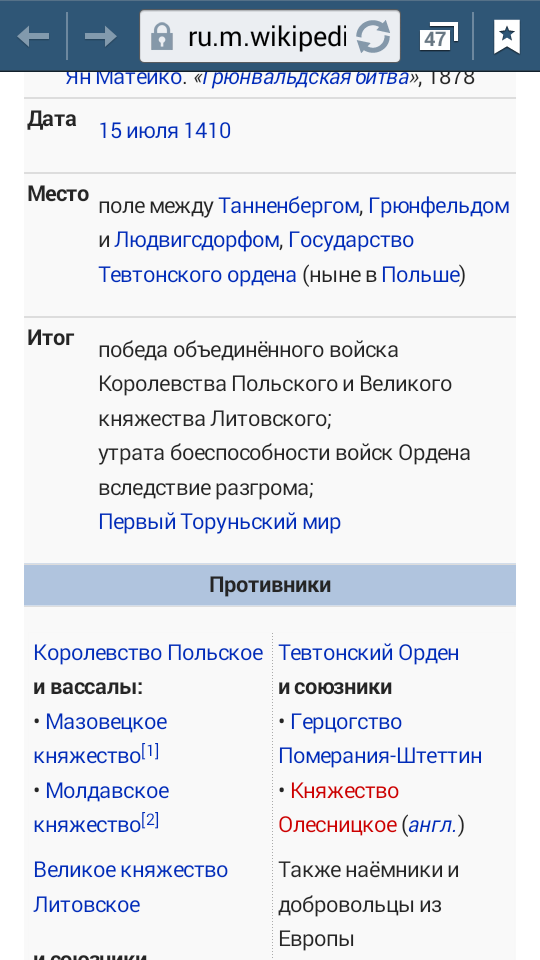Open the Грюнфельдом link
This screenshot has height=960, width=540.
click(440, 206)
